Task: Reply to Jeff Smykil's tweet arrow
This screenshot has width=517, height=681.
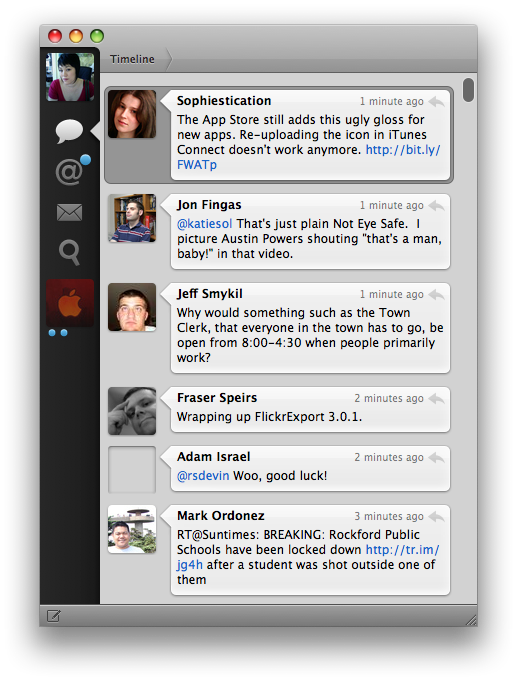Action: (436, 294)
